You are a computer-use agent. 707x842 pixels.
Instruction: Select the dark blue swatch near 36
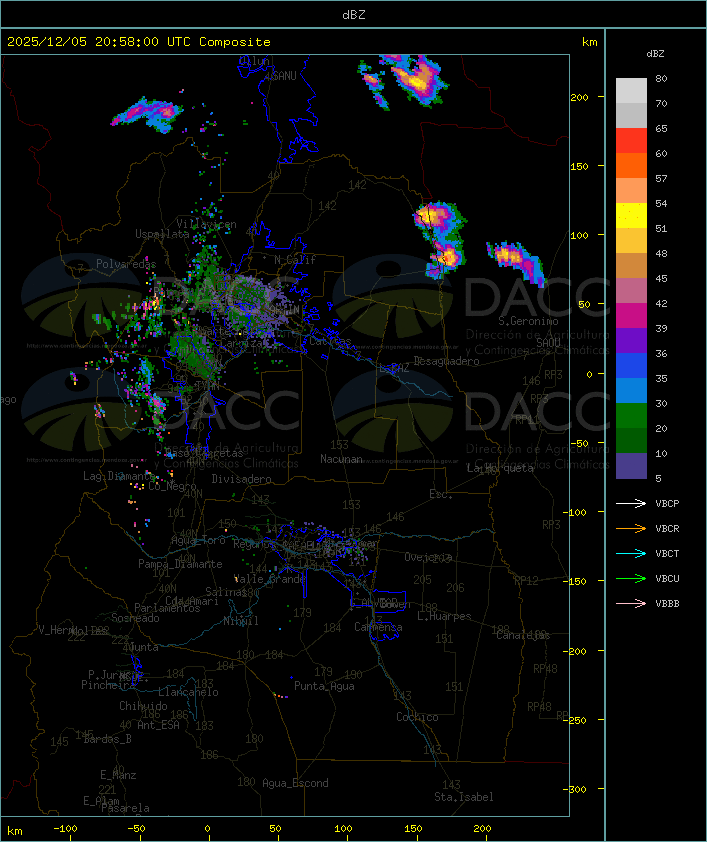coord(631,366)
